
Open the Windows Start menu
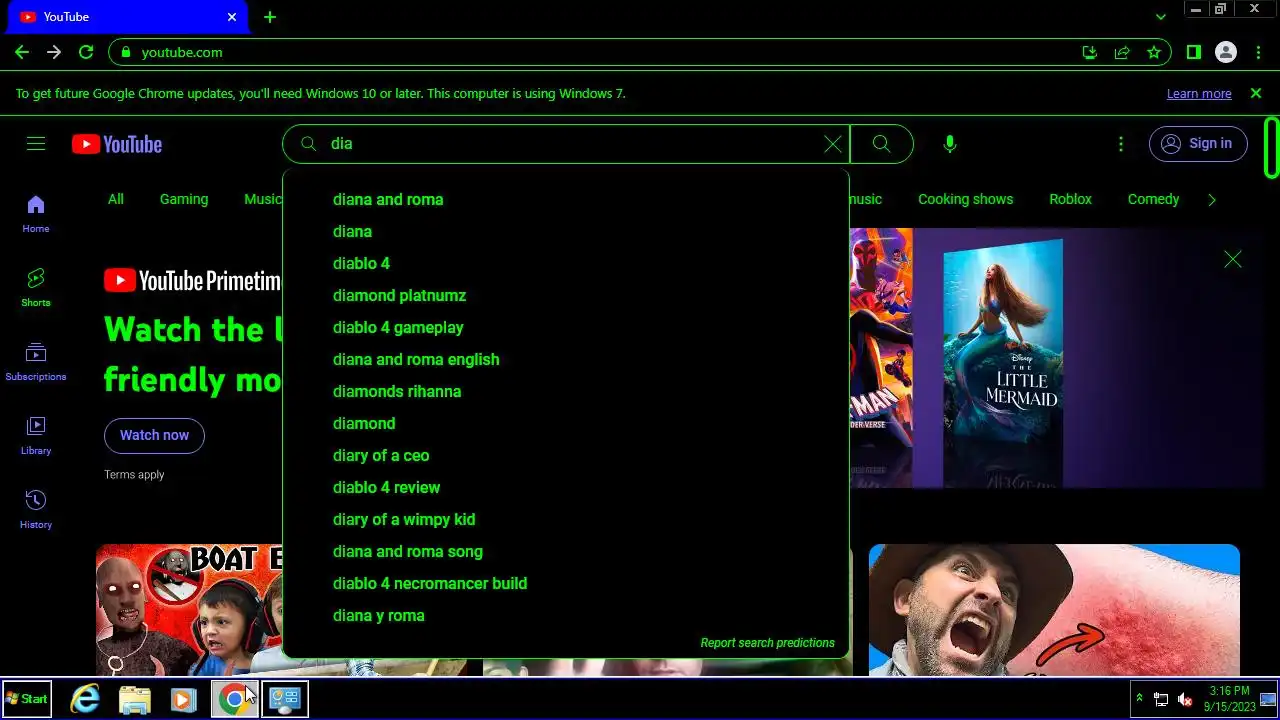coord(27,699)
